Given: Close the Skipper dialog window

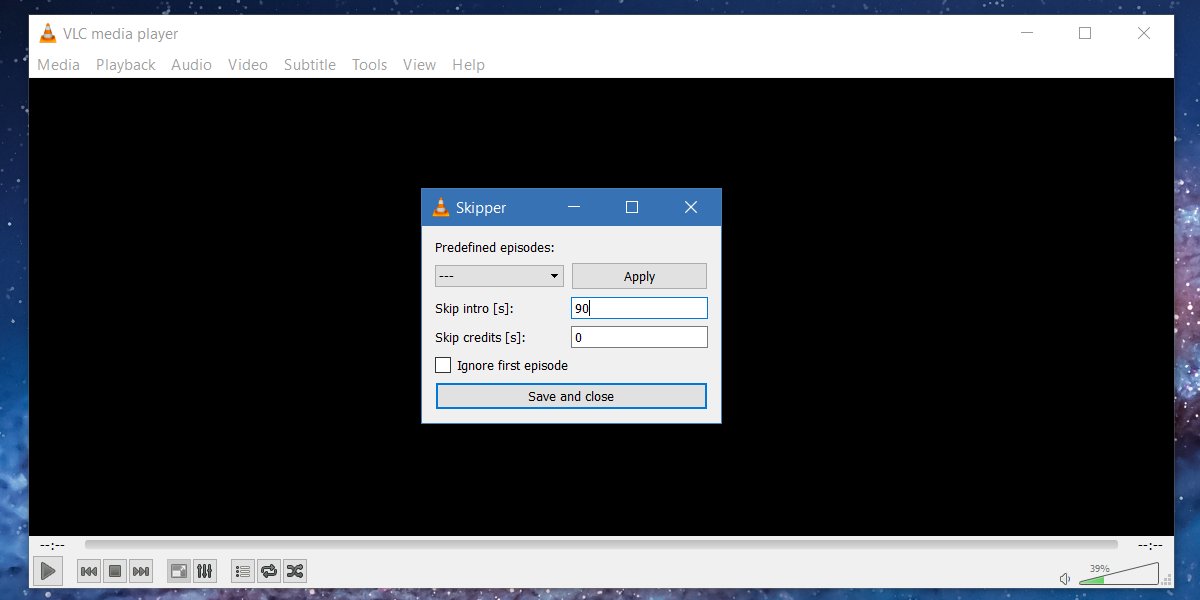Looking at the screenshot, I should 690,207.
